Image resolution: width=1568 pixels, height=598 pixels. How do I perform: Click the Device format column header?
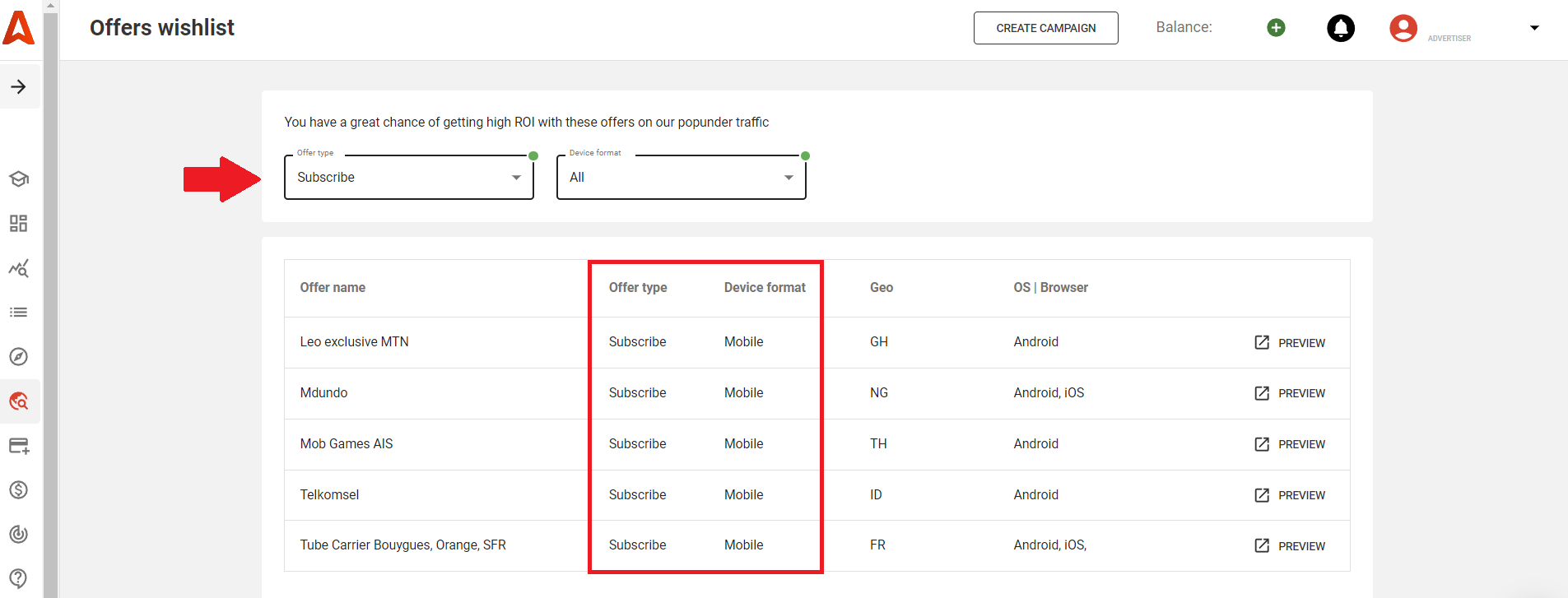[x=765, y=288]
